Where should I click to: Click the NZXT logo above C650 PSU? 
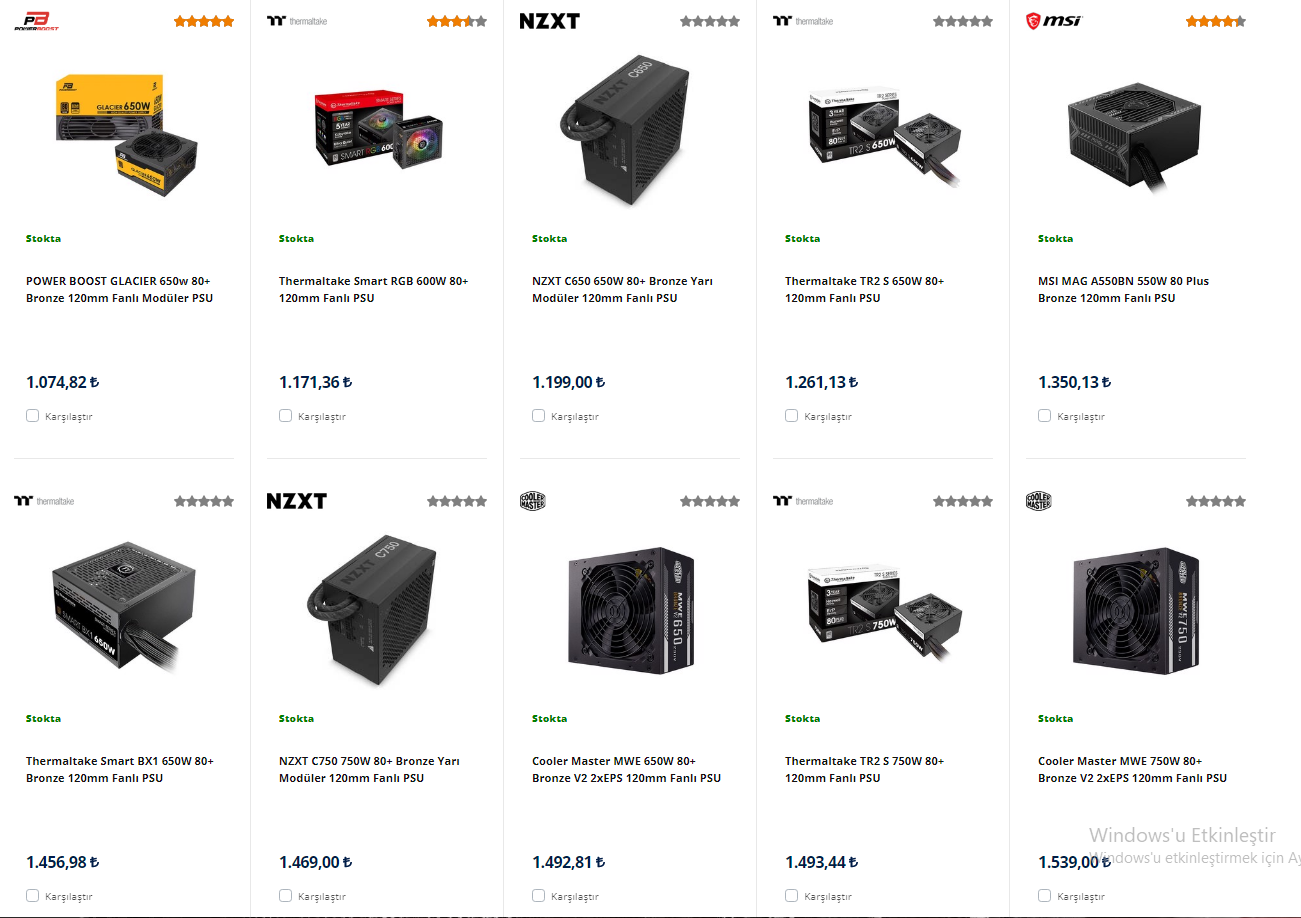(549, 21)
